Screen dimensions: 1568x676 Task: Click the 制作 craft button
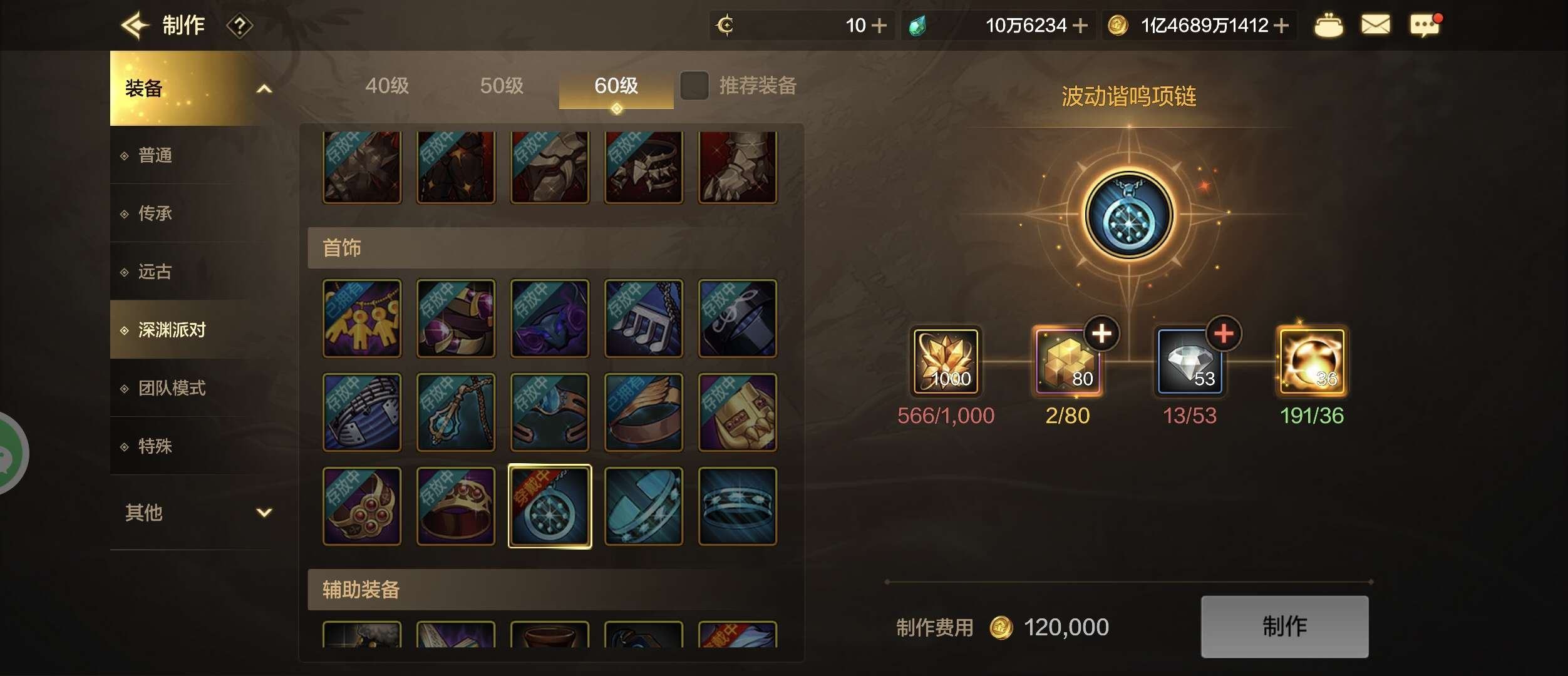click(1284, 627)
